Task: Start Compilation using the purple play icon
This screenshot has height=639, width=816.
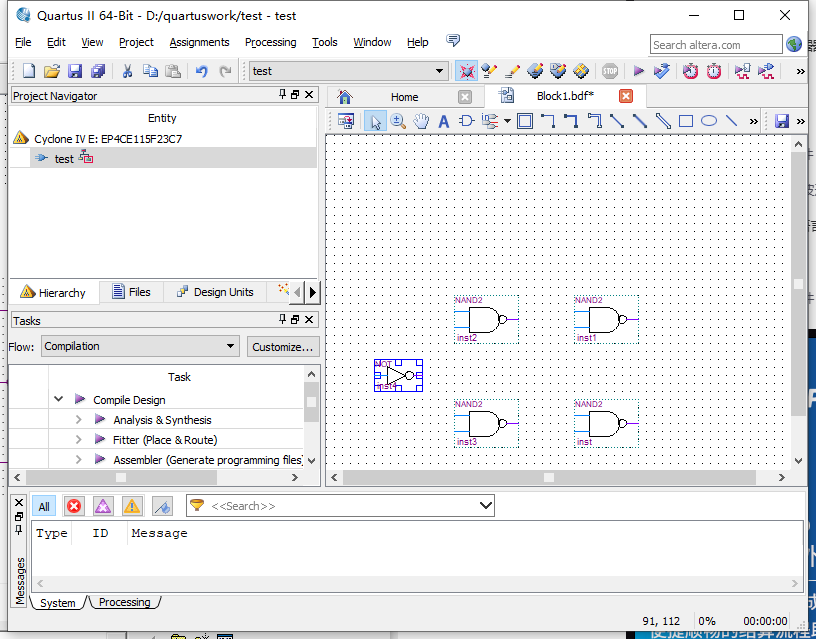Action: point(639,71)
